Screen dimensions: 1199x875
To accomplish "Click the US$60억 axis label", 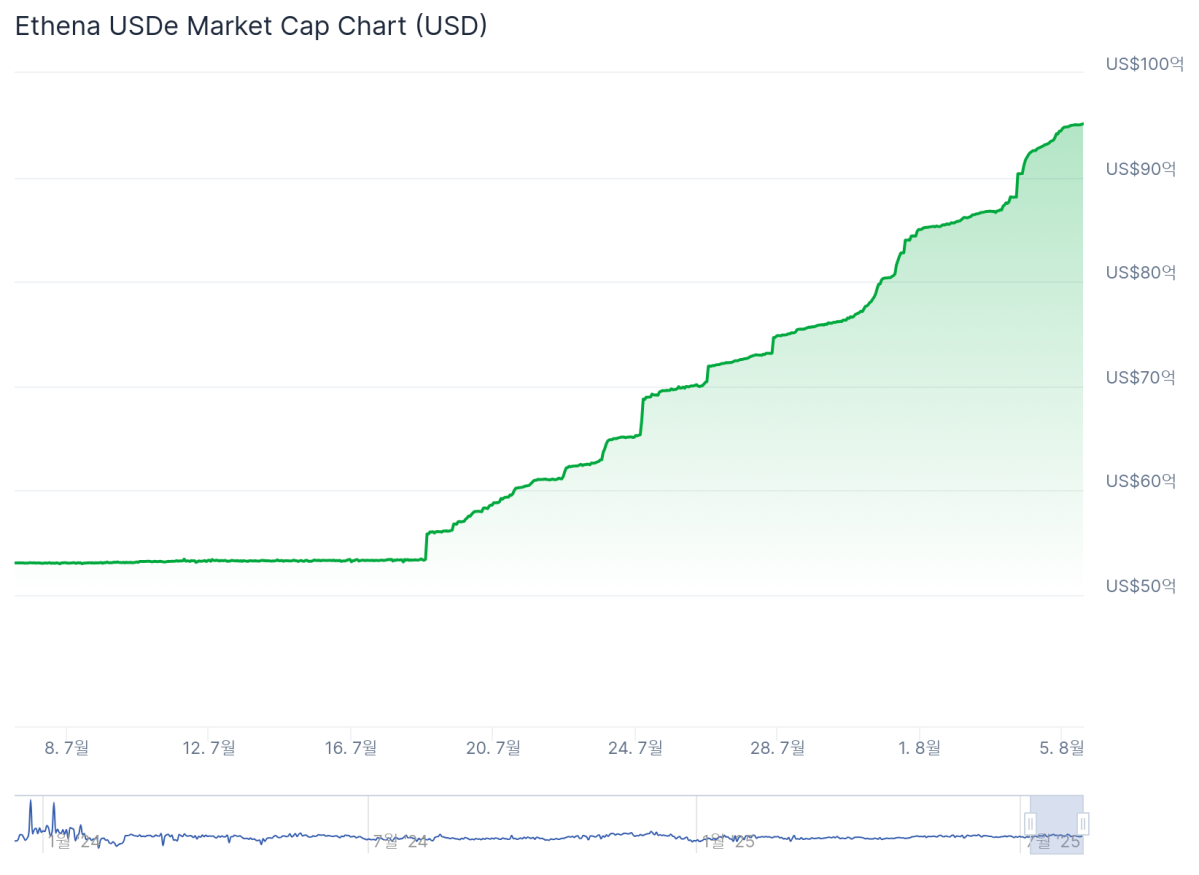I will [x=1140, y=481].
